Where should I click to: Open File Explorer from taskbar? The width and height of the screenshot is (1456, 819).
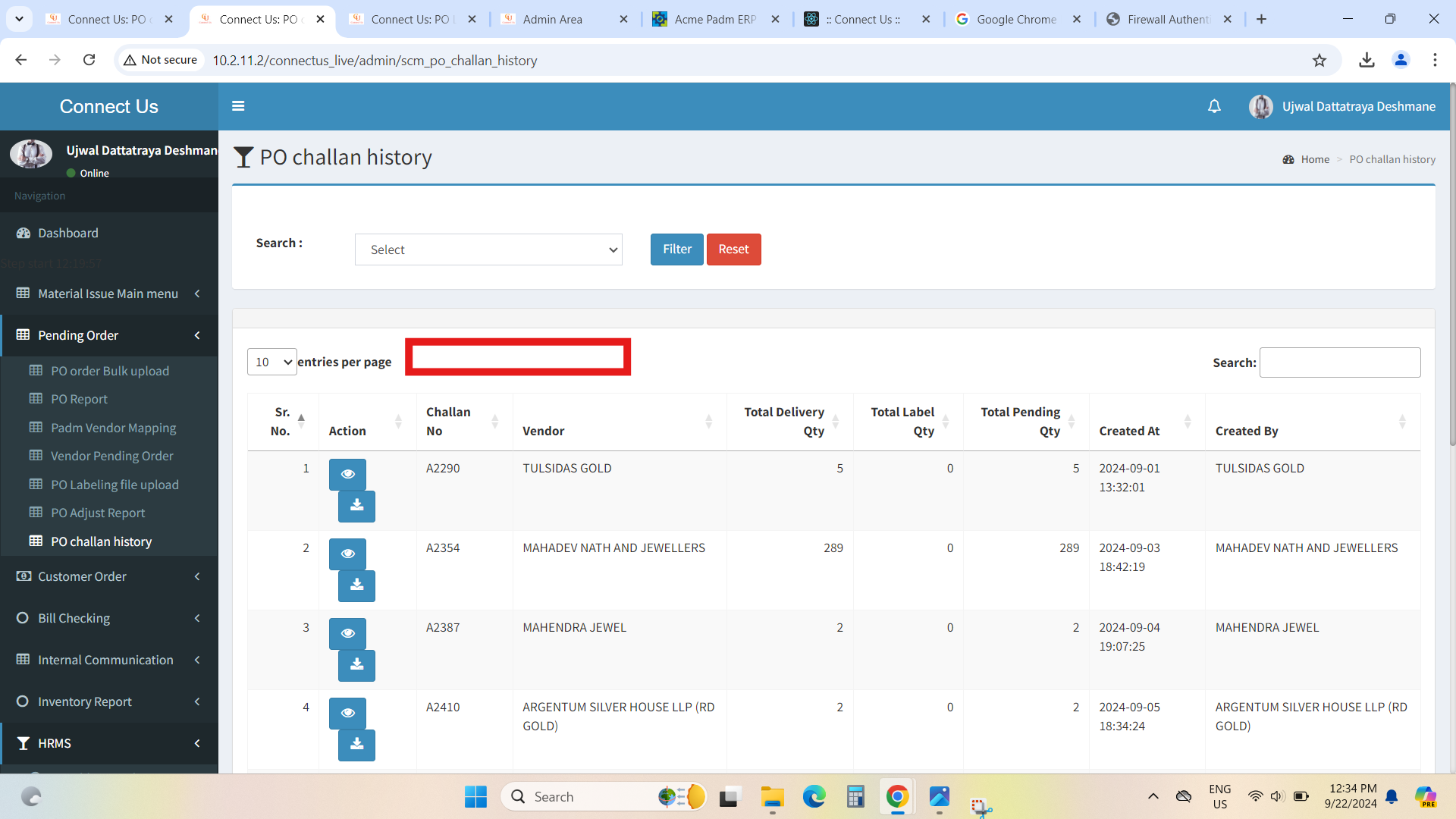772,796
